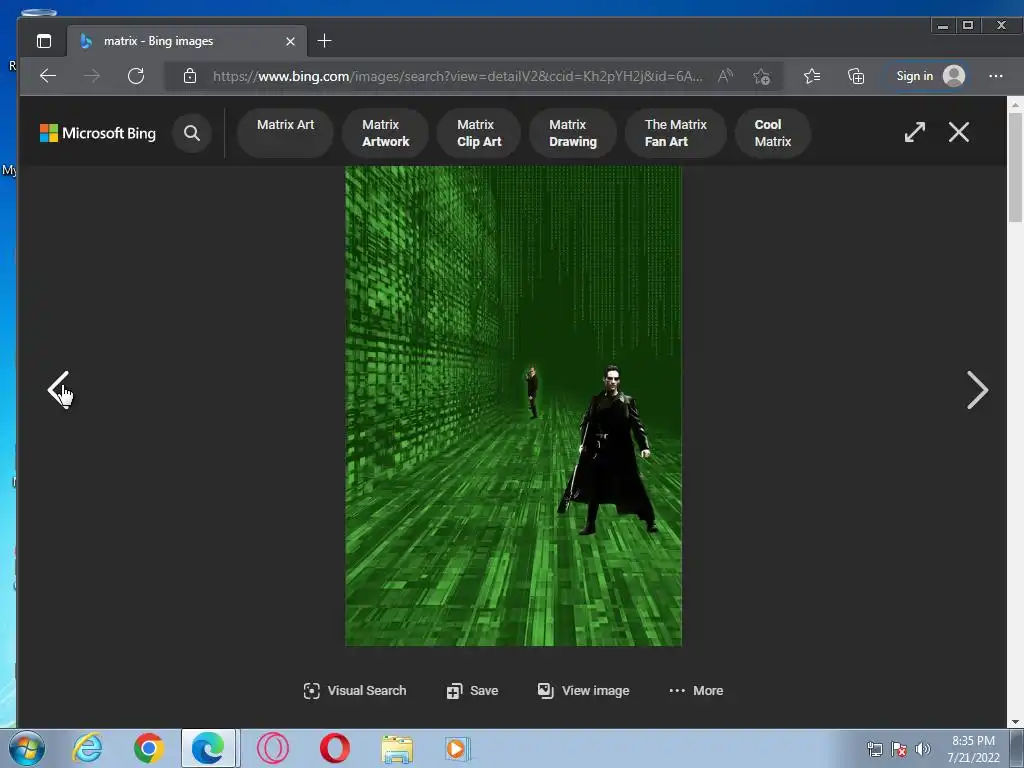Add this page to favorites
This screenshot has width=1024, height=768.
[761, 76]
